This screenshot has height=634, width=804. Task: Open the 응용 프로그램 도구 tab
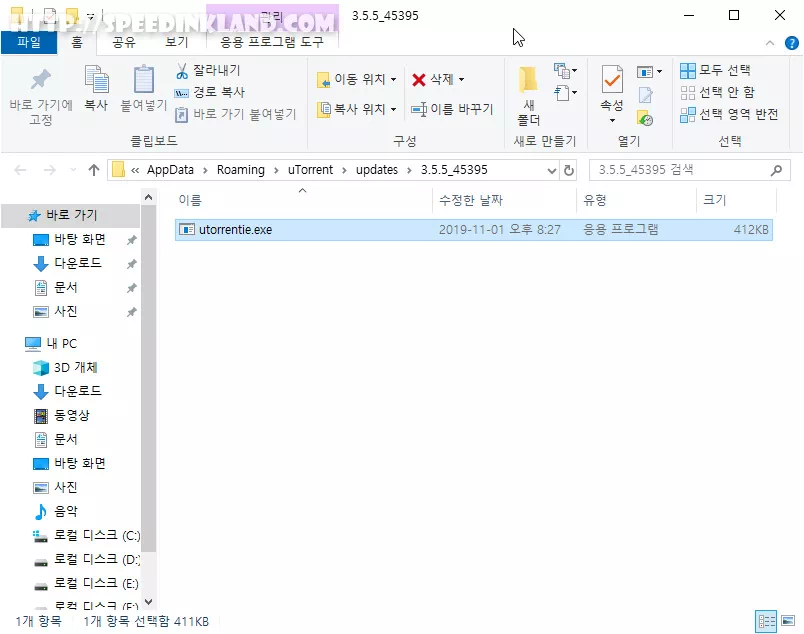click(272, 42)
